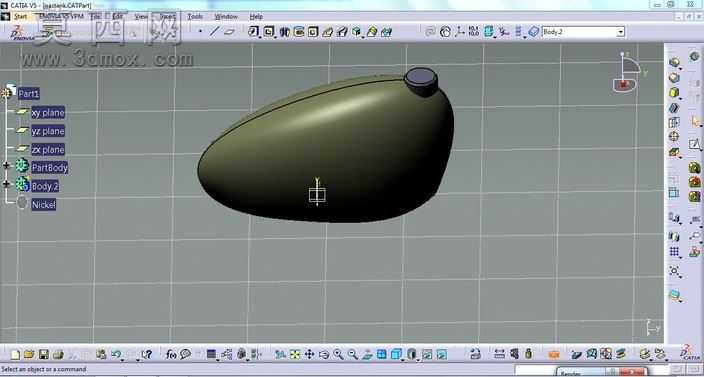Click the Create Multi-View icon

tap(382, 355)
